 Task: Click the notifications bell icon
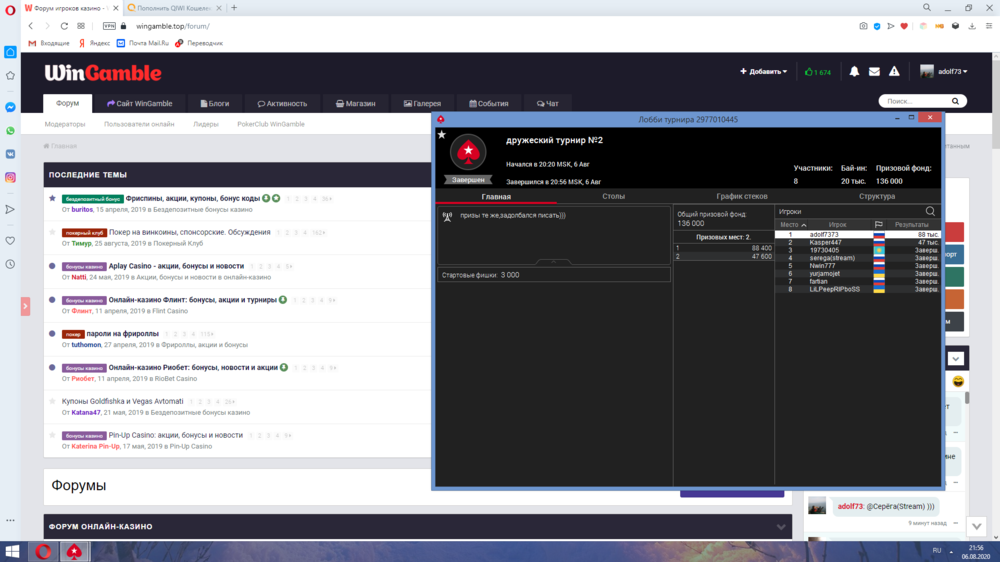(854, 72)
